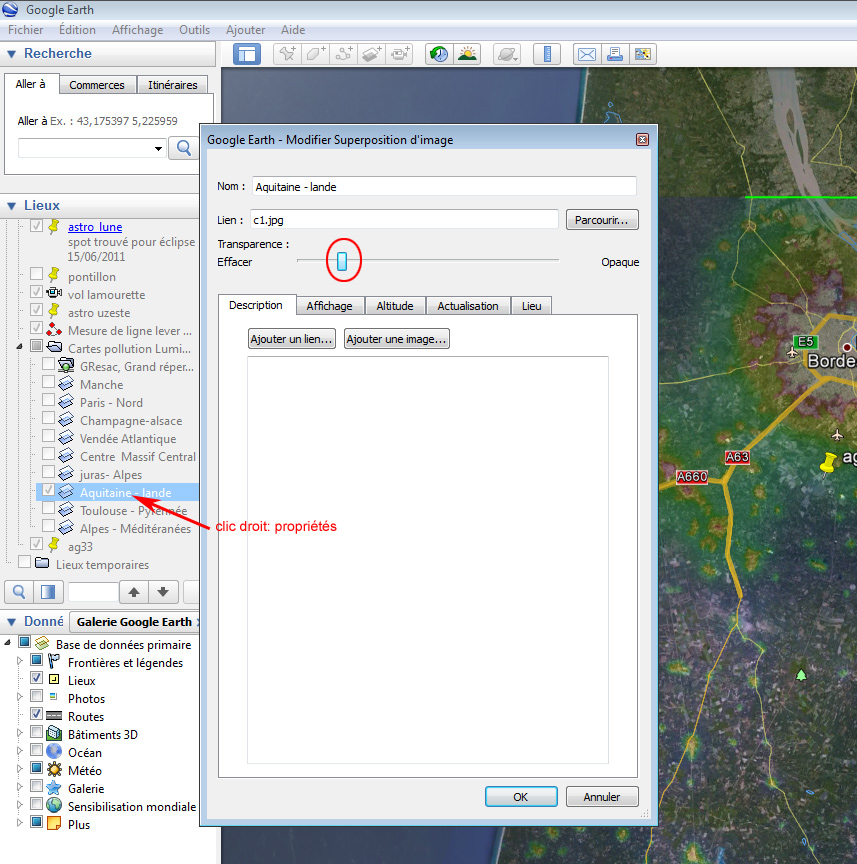
Task: Uncheck the Aquitaine - lande checkbox
Action: click(48, 489)
